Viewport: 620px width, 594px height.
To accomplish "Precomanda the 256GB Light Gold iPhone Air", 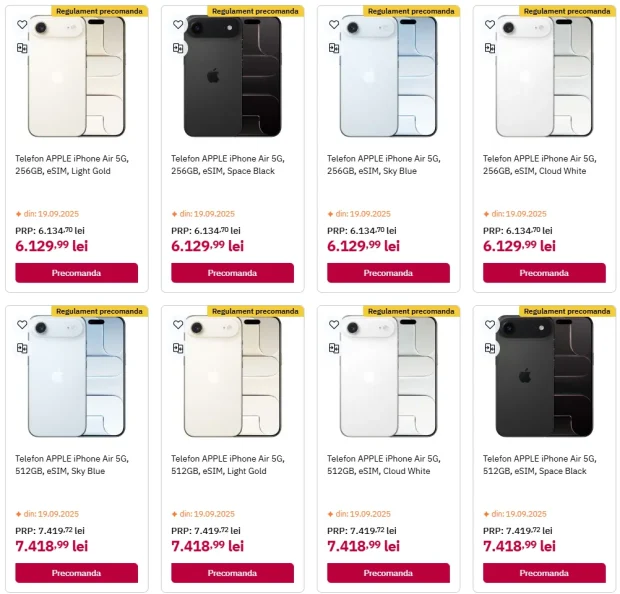I will click(77, 273).
